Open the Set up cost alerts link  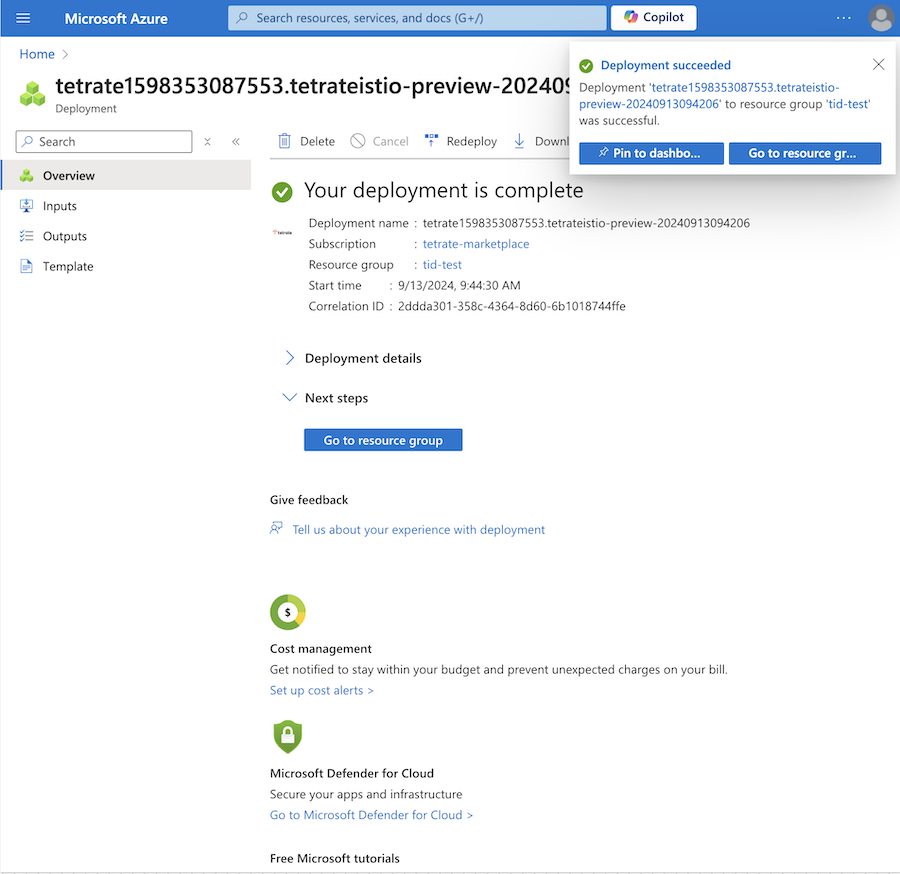[321, 690]
